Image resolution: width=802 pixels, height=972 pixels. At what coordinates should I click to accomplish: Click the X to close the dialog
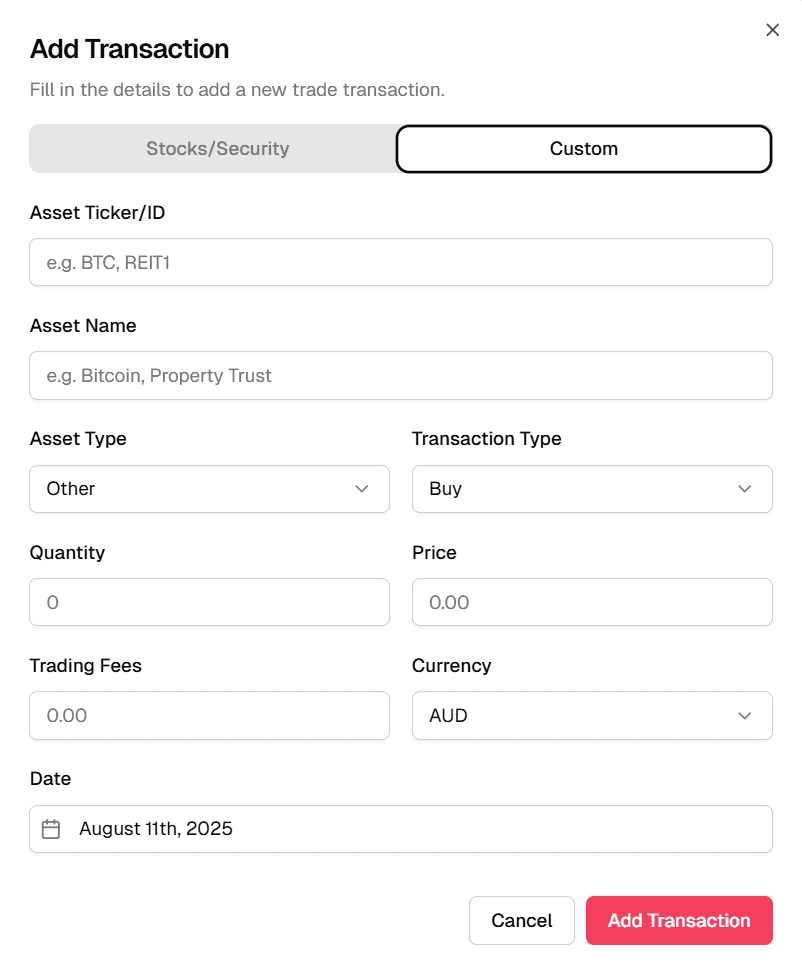tap(772, 30)
